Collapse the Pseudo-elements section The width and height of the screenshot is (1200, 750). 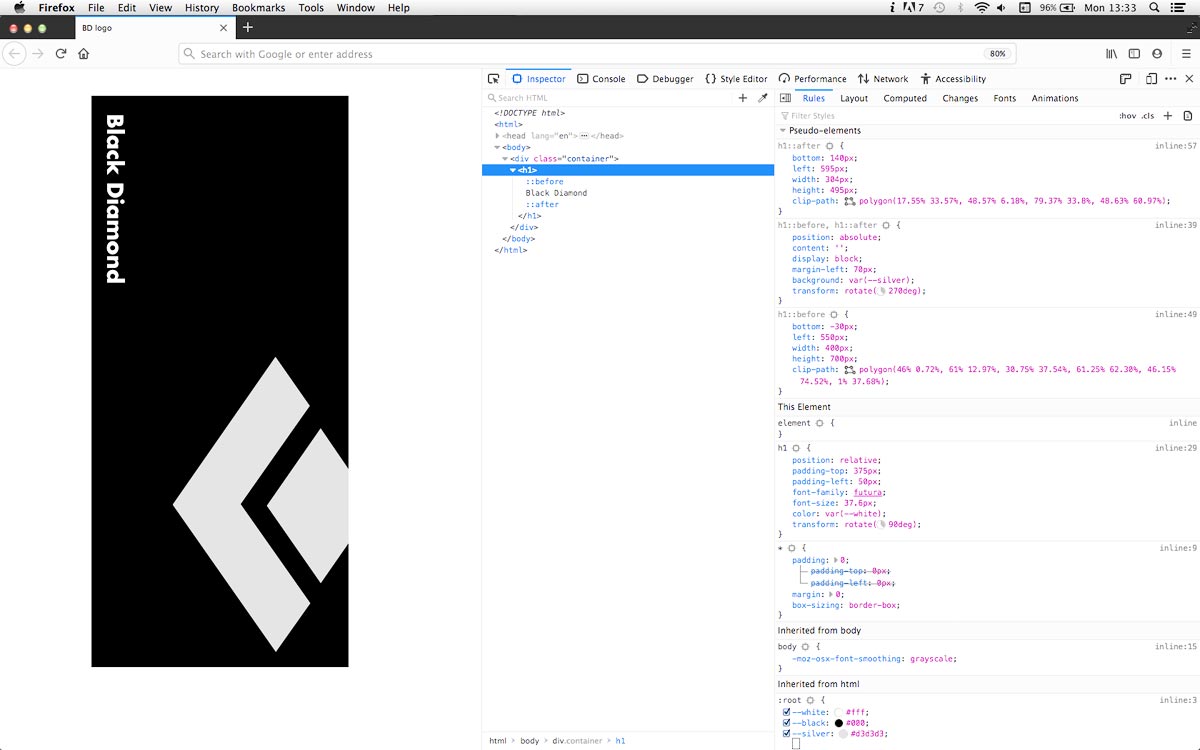click(783, 131)
